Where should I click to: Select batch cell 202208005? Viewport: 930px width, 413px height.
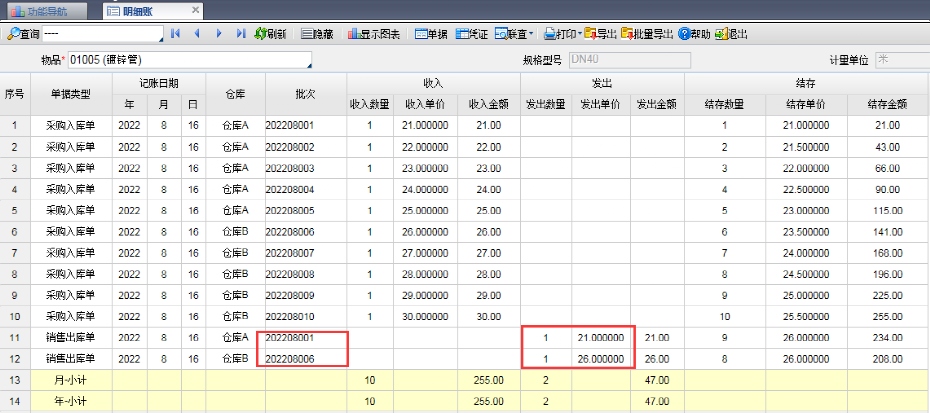306,211
